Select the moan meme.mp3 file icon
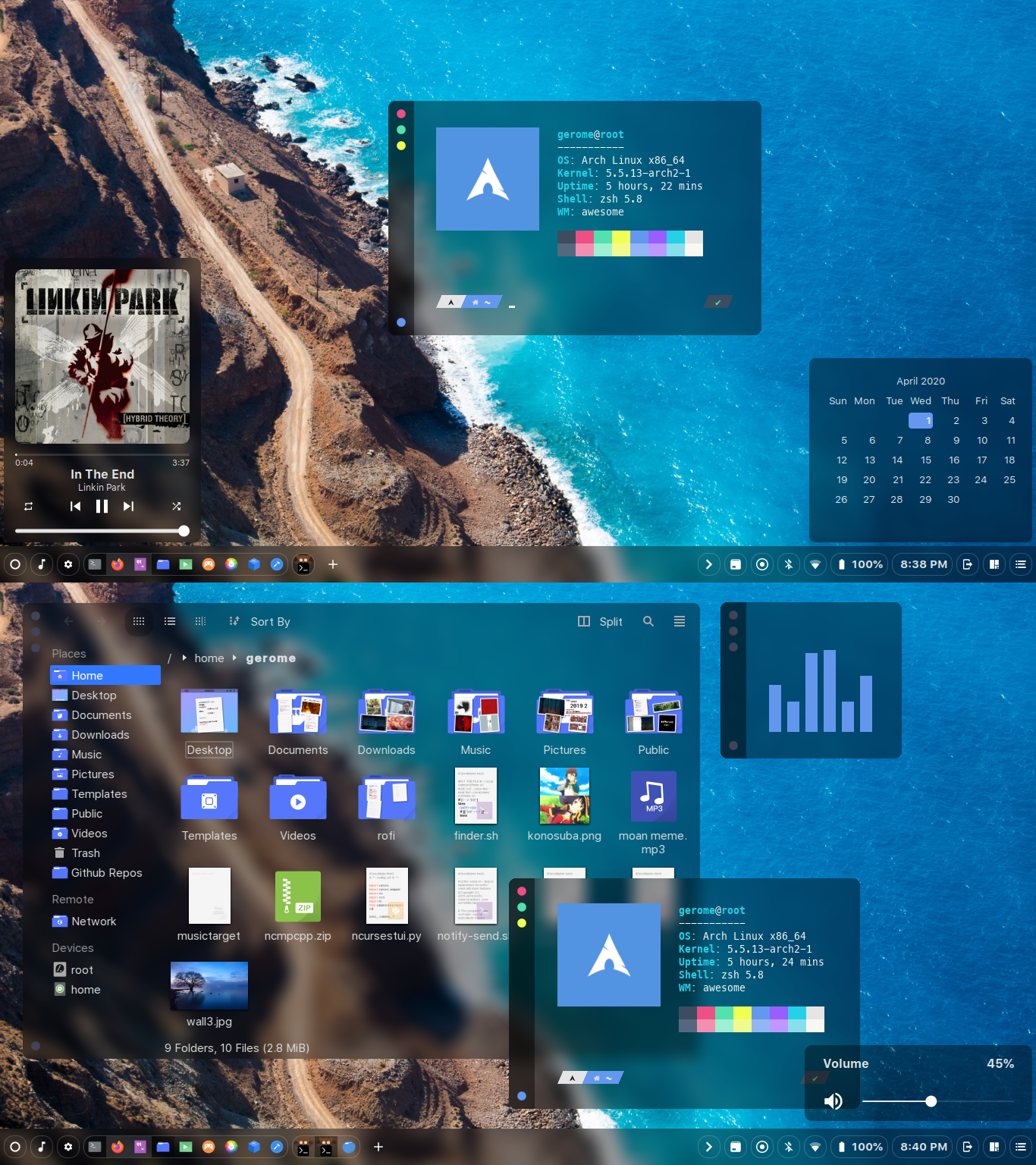 coord(653,796)
